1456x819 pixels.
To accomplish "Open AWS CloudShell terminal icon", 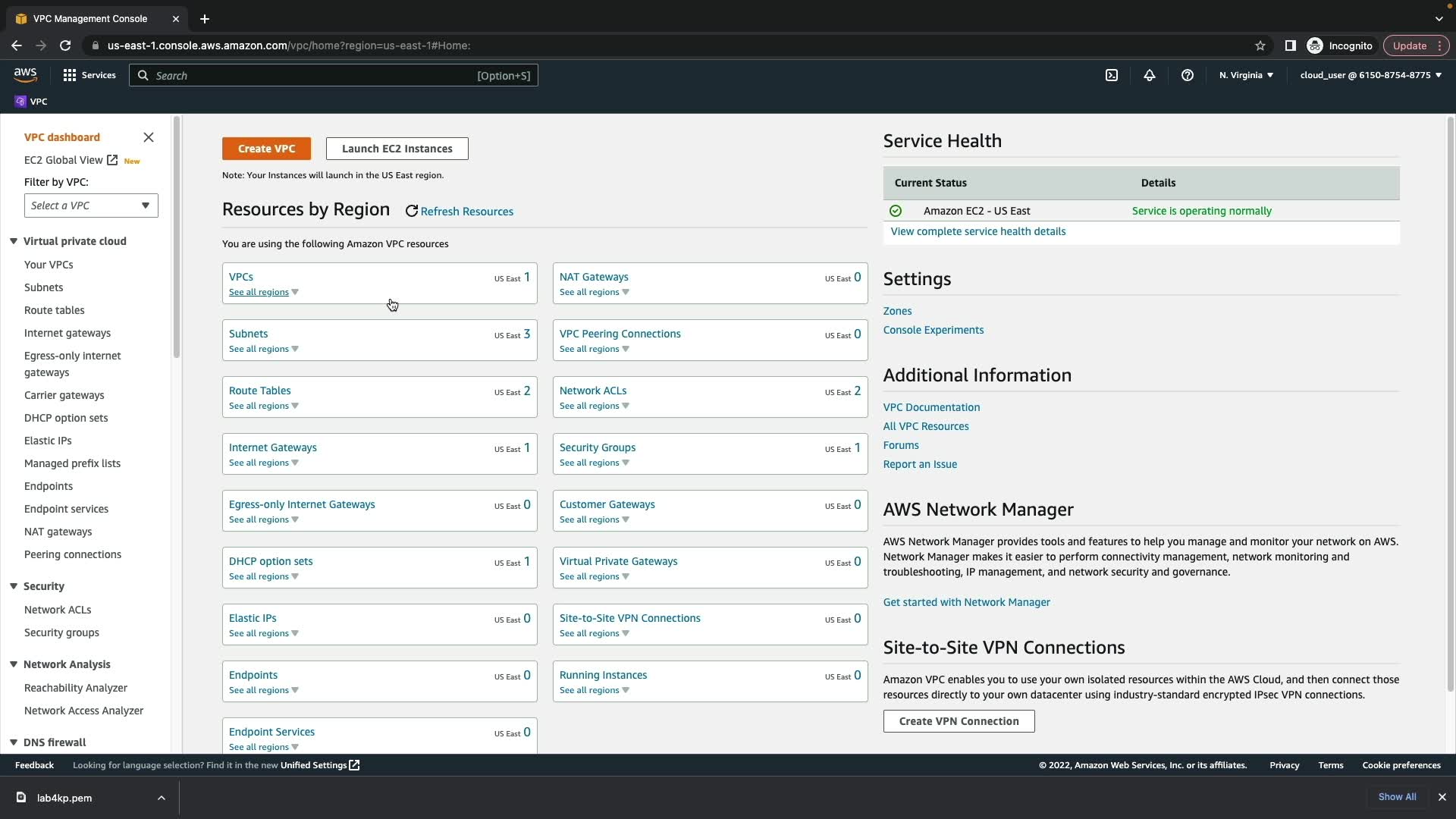I will coord(1111,75).
